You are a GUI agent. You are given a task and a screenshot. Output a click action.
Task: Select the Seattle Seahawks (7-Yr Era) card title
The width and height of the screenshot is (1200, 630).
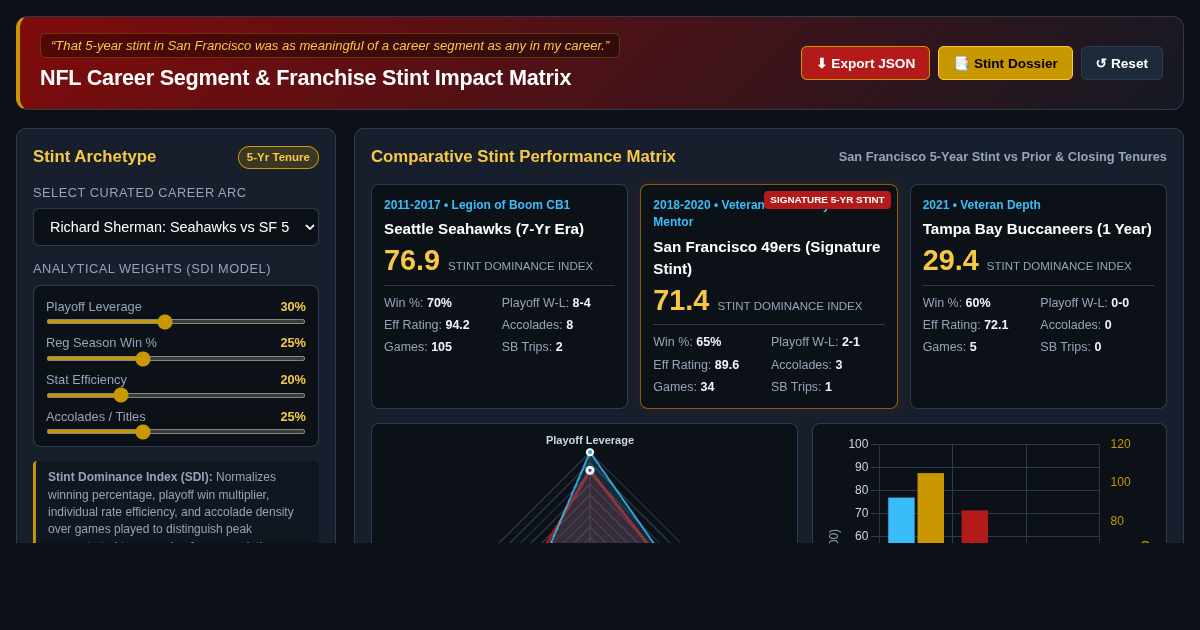click(484, 228)
